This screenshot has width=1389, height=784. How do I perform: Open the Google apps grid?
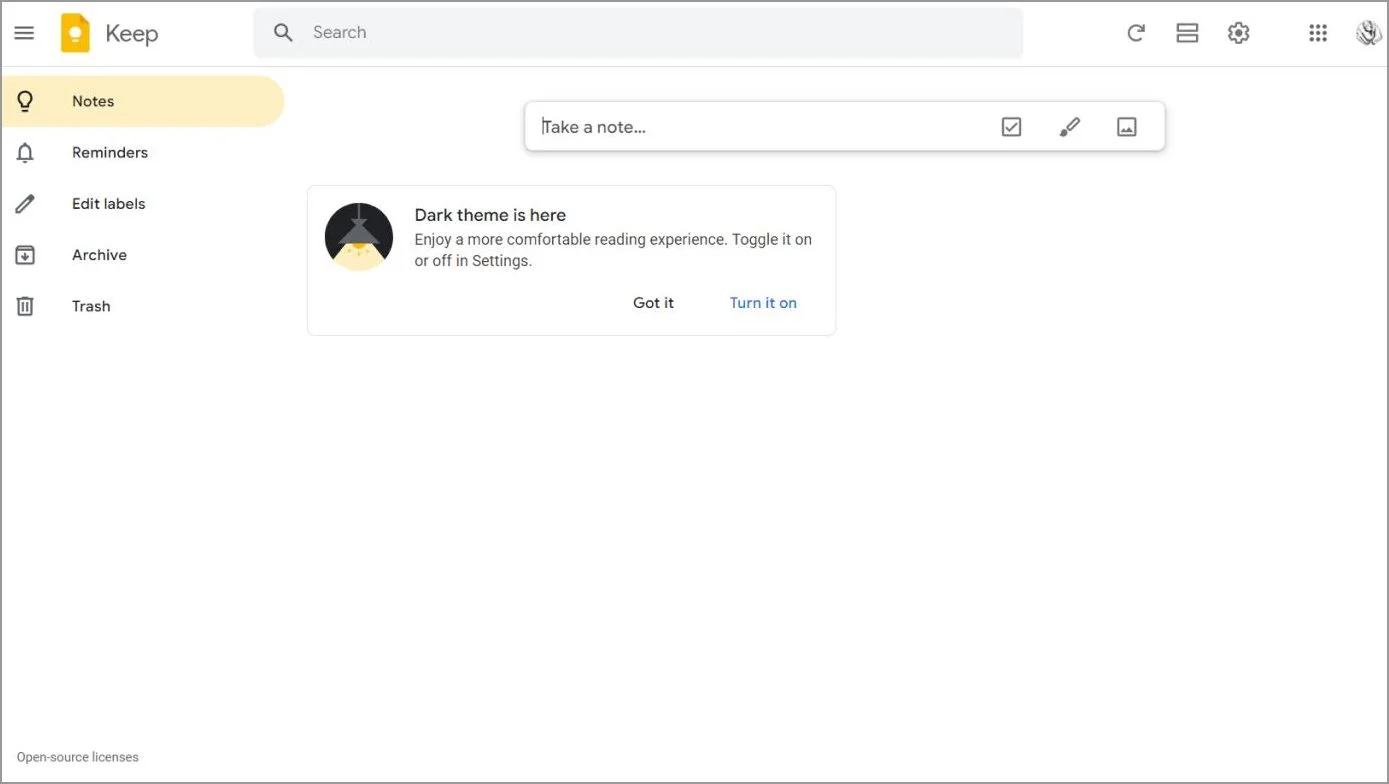click(1318, 33)
